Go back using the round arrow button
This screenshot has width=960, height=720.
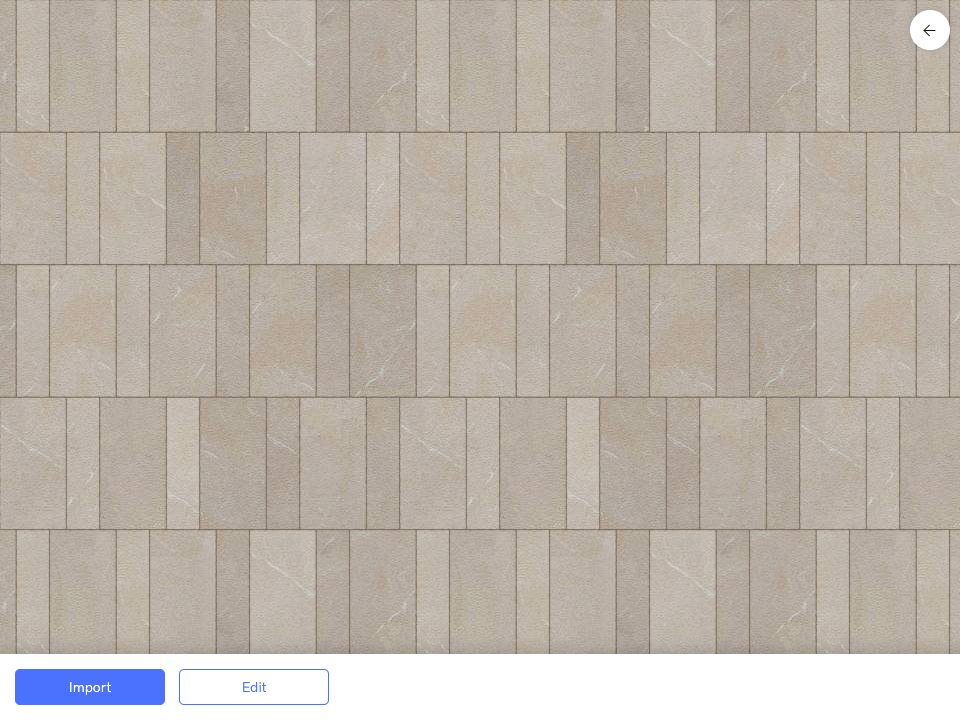coord(929,30)
